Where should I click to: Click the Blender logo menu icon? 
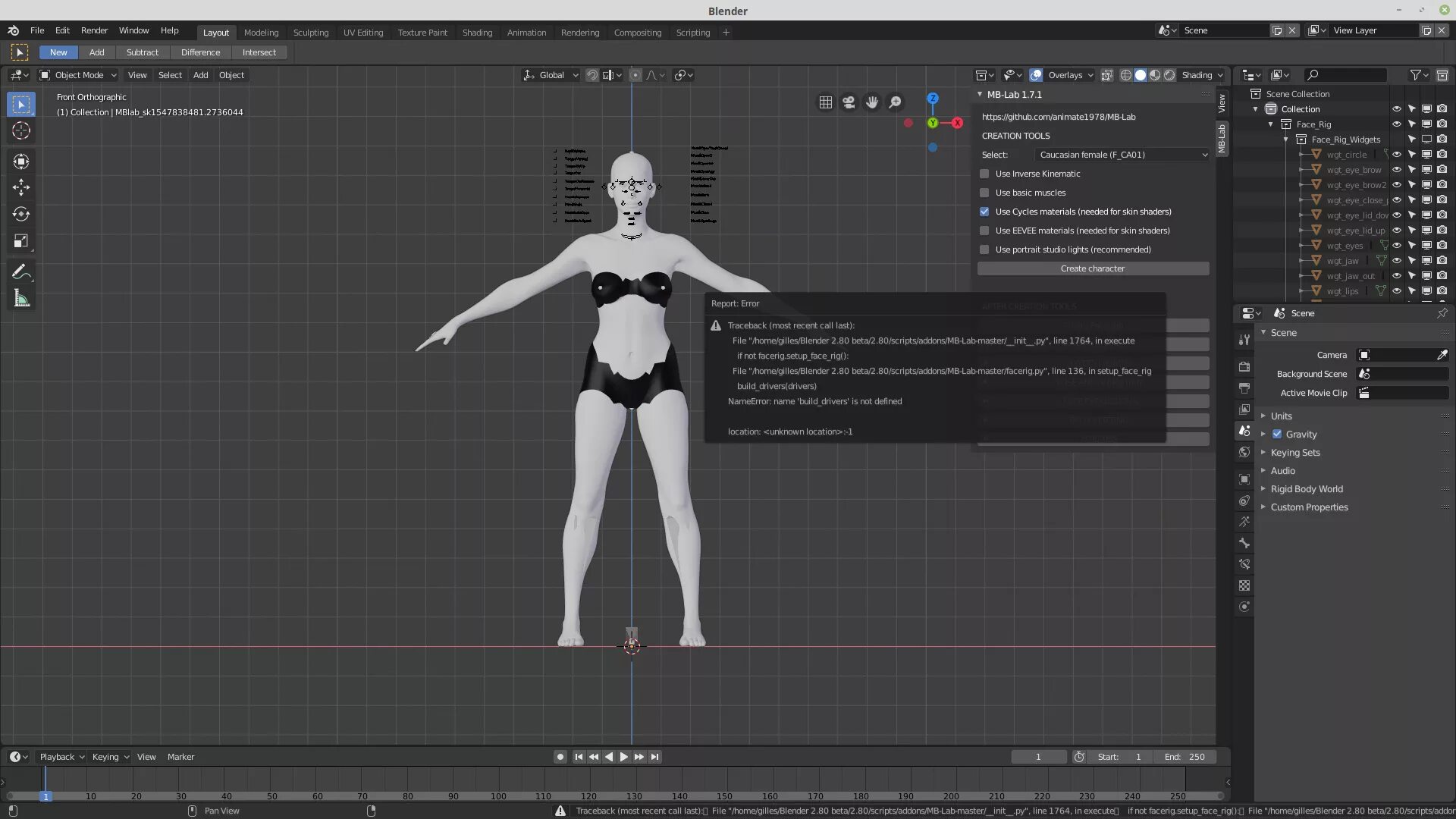(x=14, y=30)
